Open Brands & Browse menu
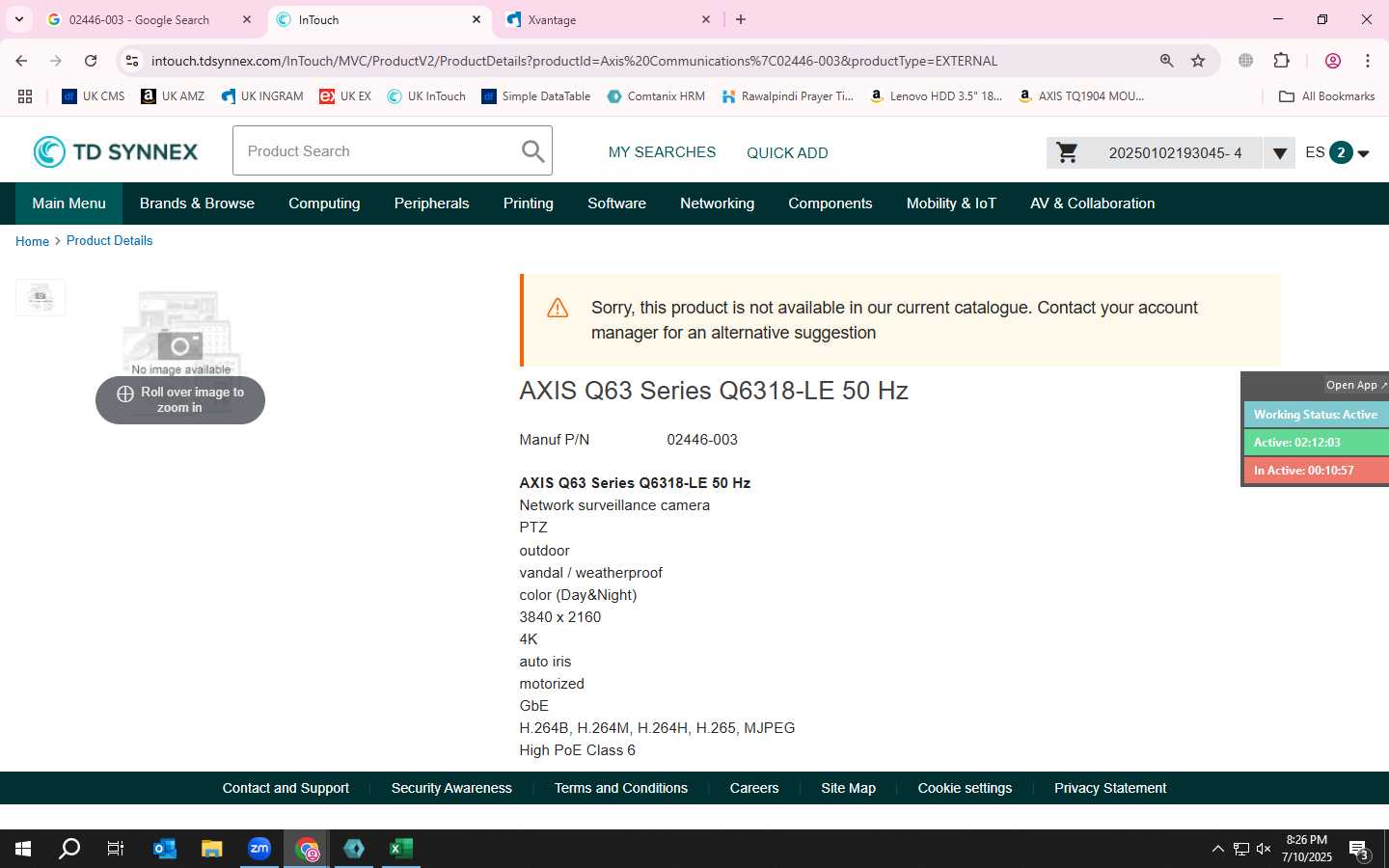The image size is (1389, 868). click(x=197, y=203)
